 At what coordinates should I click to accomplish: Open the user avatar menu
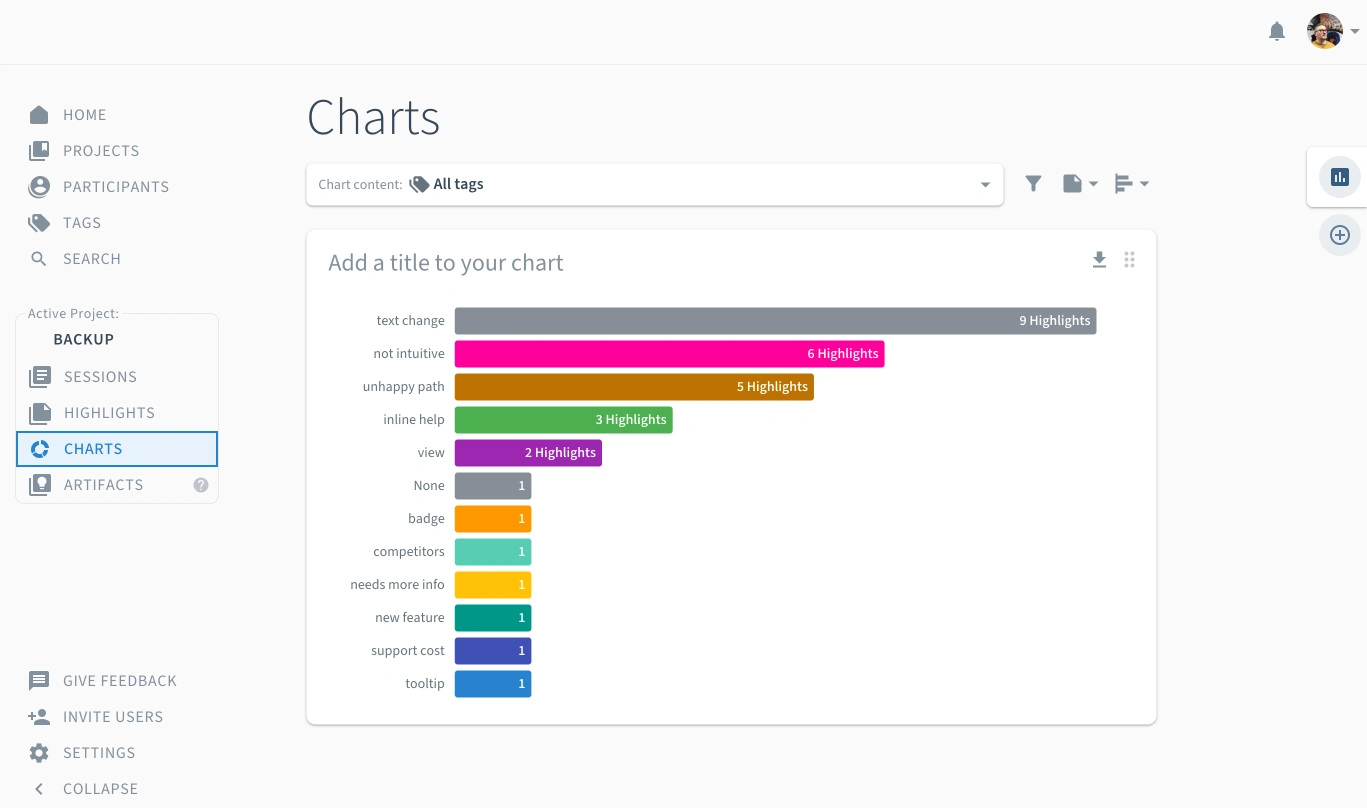(1333, 31)
